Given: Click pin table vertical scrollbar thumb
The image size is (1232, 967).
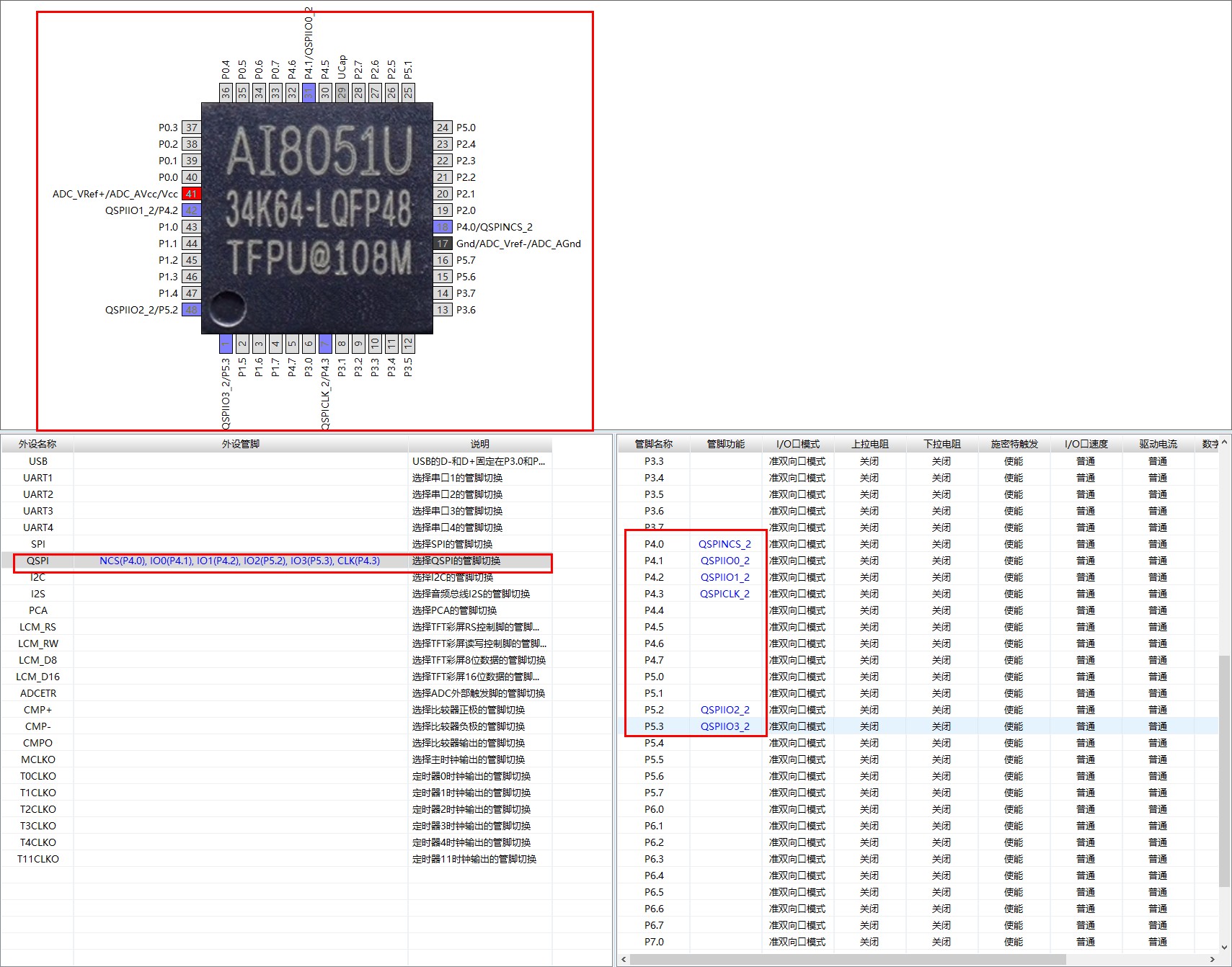Looking at the screenshot, I should pos(1224,771).
